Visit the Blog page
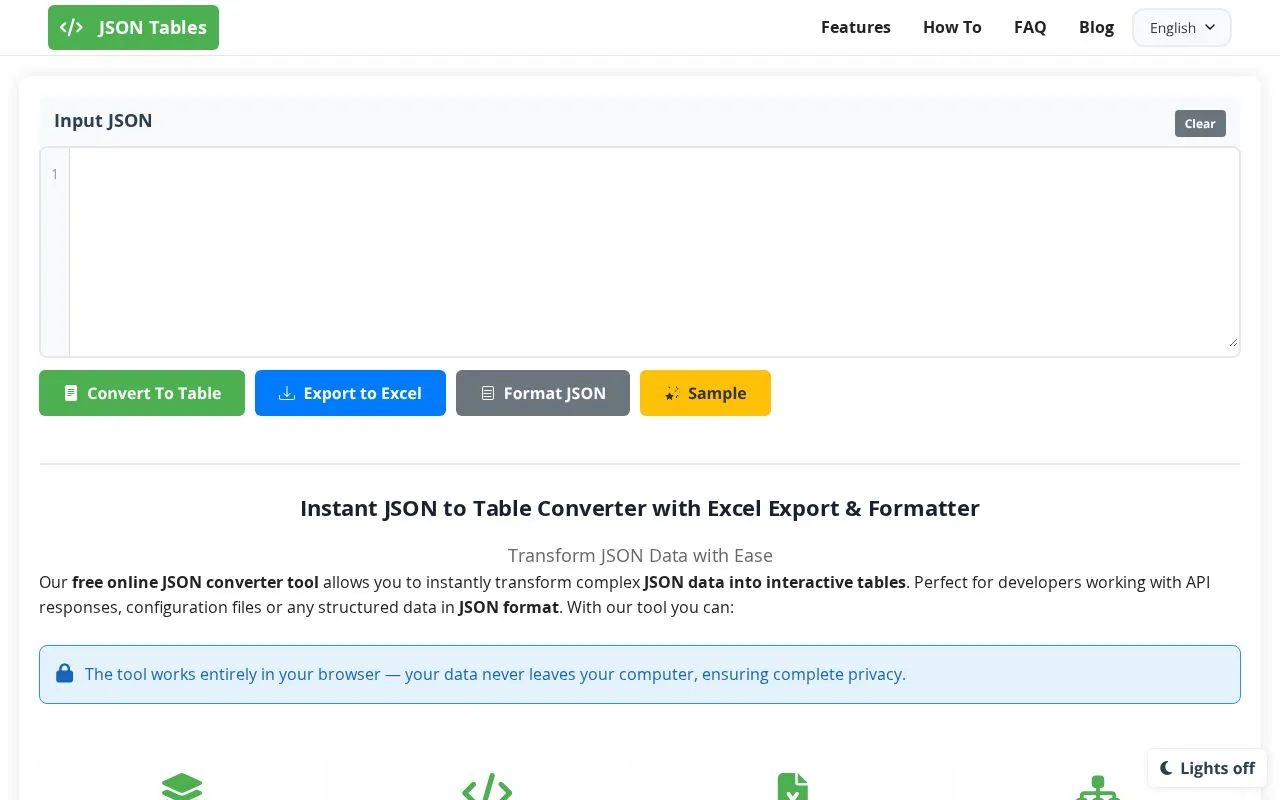This screenshot has height=800, width=1280. tap(1096, 27)
